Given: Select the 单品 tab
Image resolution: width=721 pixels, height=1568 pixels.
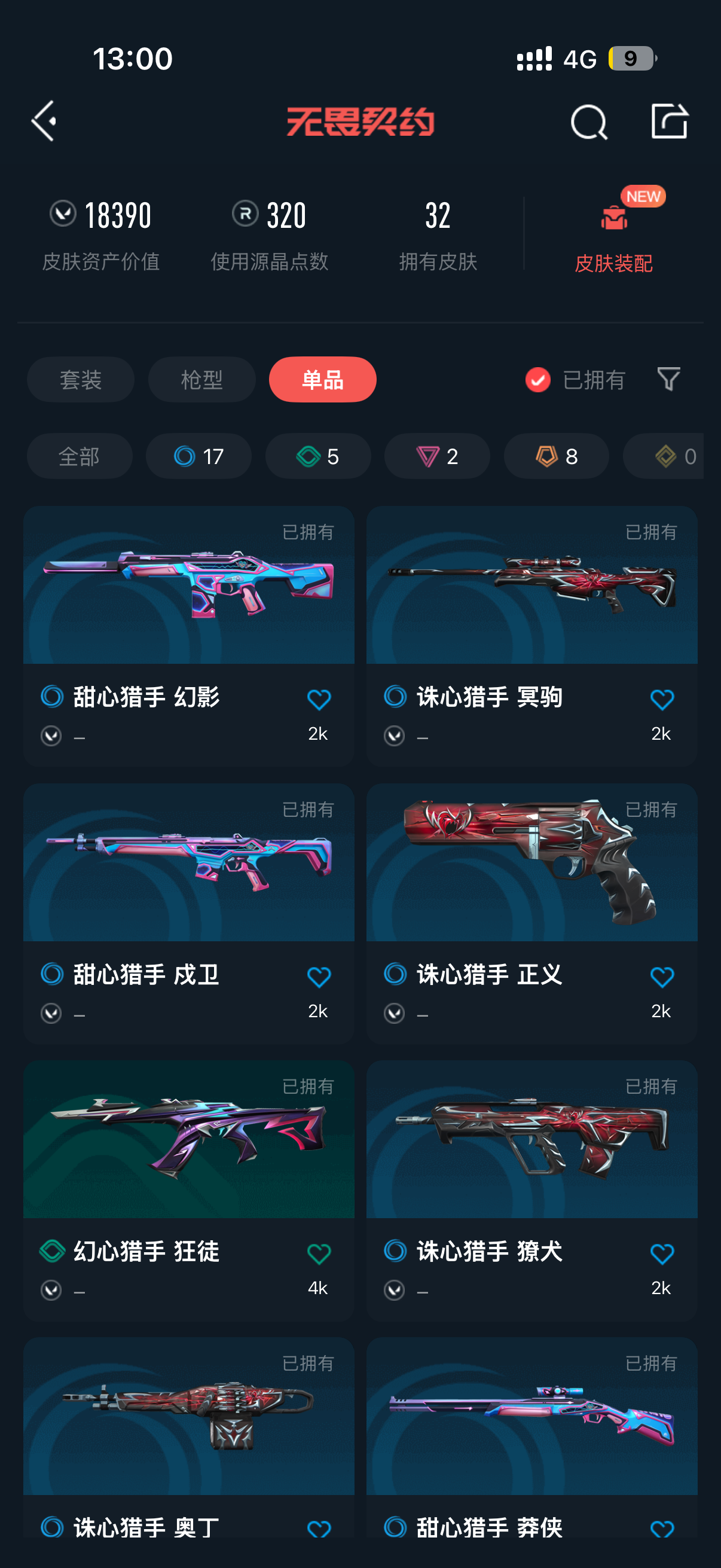Looking at the screenshot, I should point(322,379).
